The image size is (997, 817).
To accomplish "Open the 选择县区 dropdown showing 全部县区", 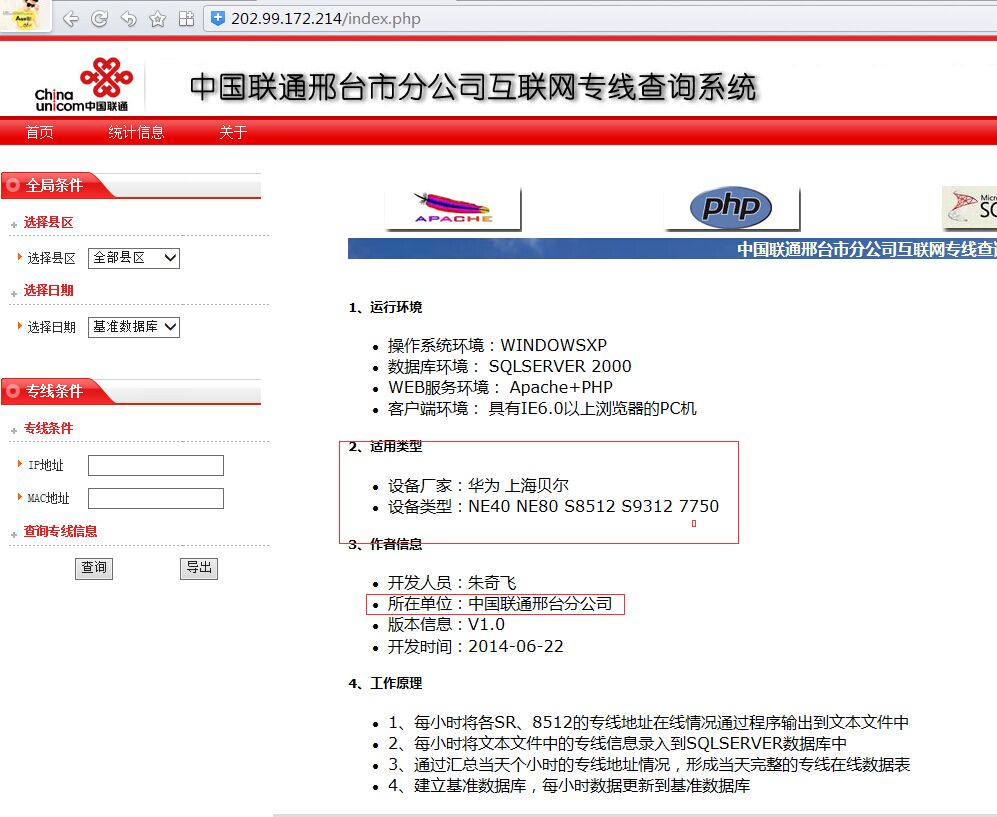I will (x=134, y=258).
